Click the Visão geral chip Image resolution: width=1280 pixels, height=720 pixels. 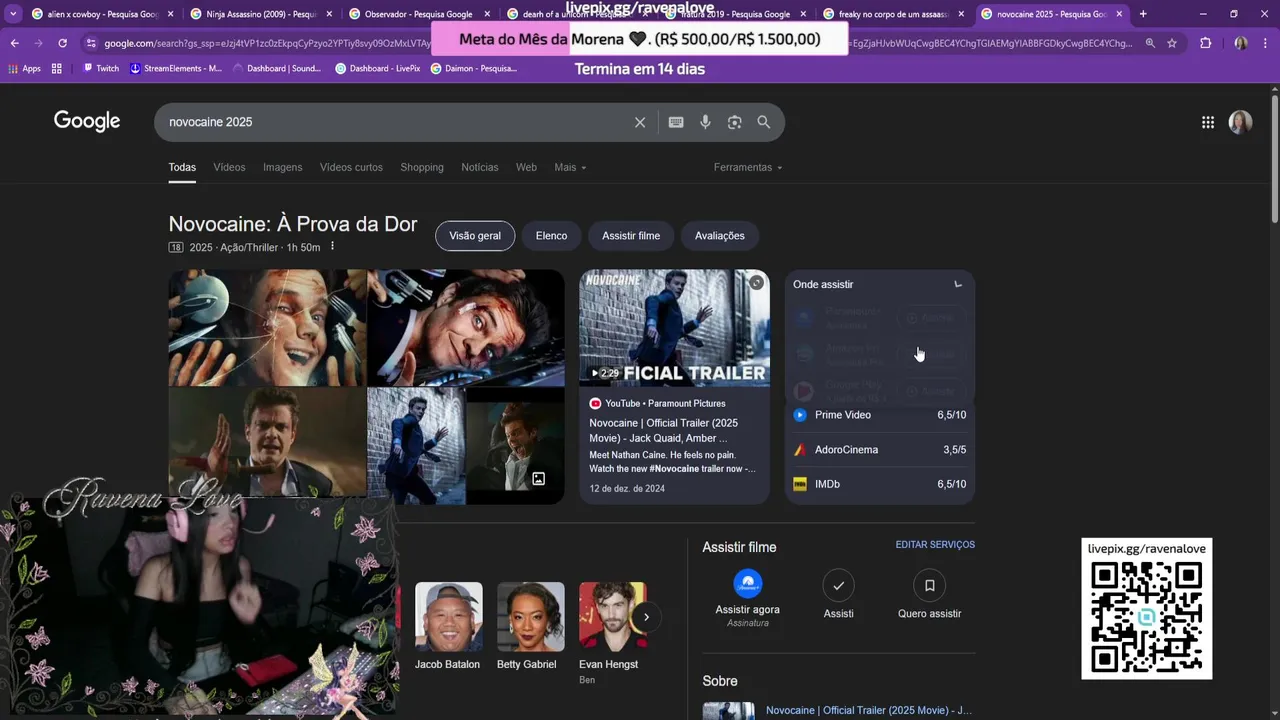475,236
